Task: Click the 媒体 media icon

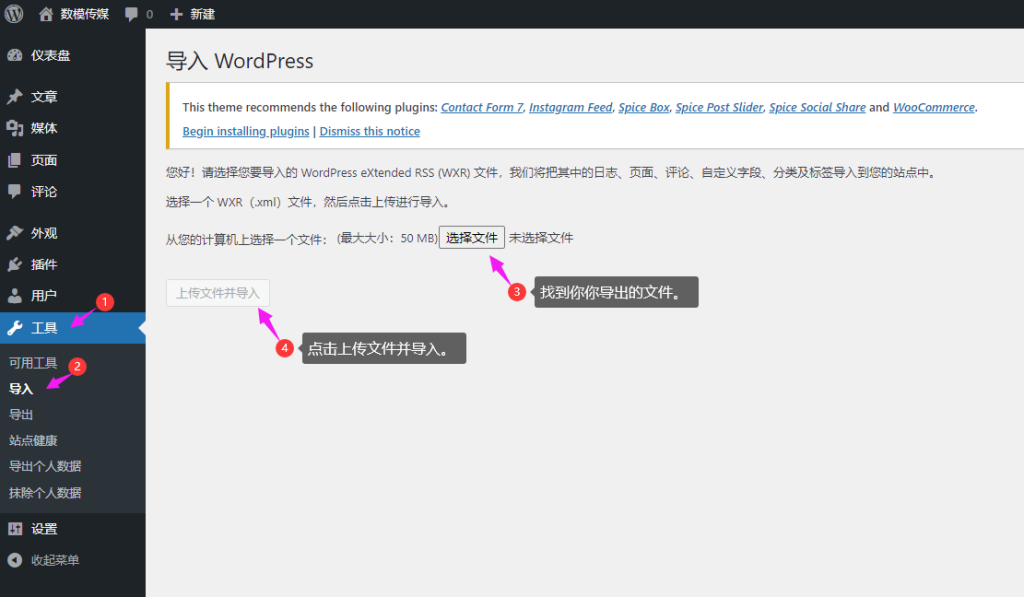Action: (x=14, y=128)
